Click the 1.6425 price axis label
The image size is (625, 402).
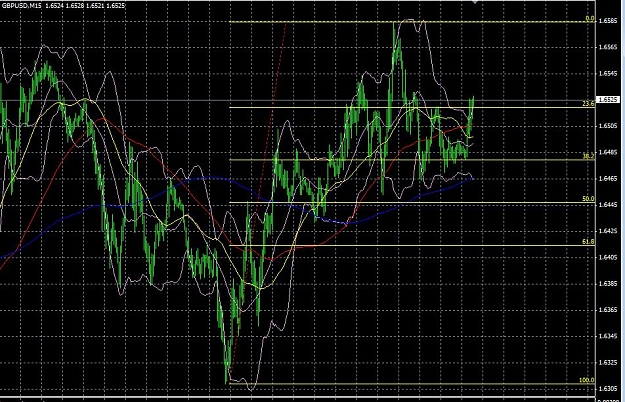pos(608,231)
